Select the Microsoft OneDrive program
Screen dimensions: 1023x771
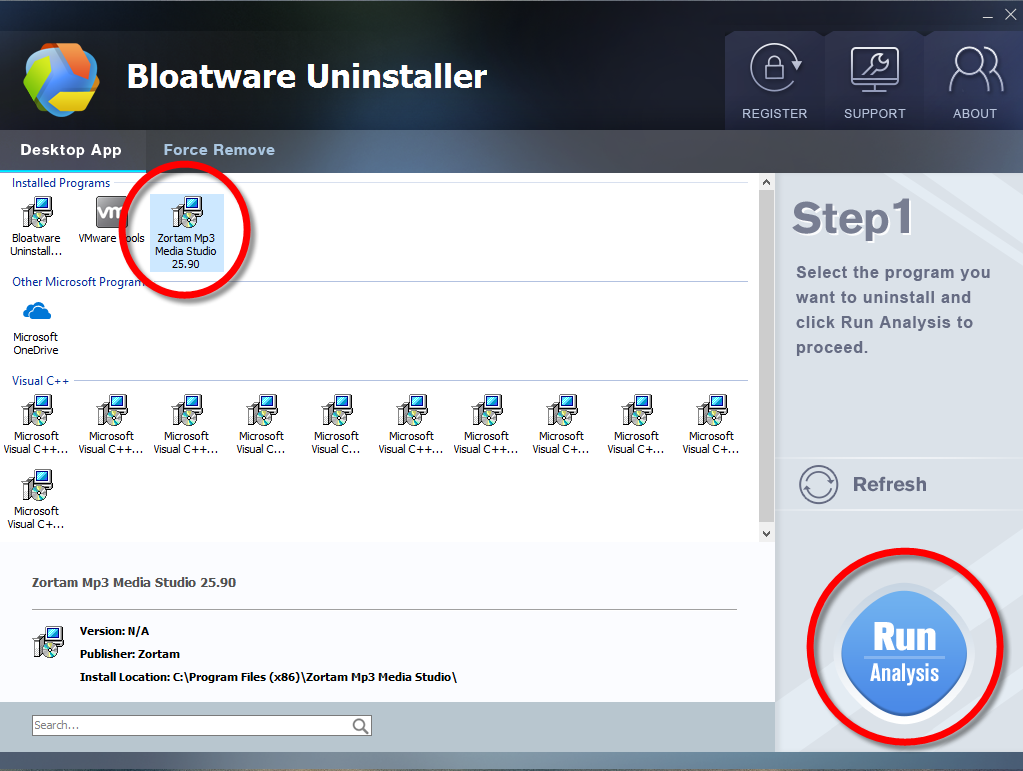pyautogui.click(x=37, y=328)
